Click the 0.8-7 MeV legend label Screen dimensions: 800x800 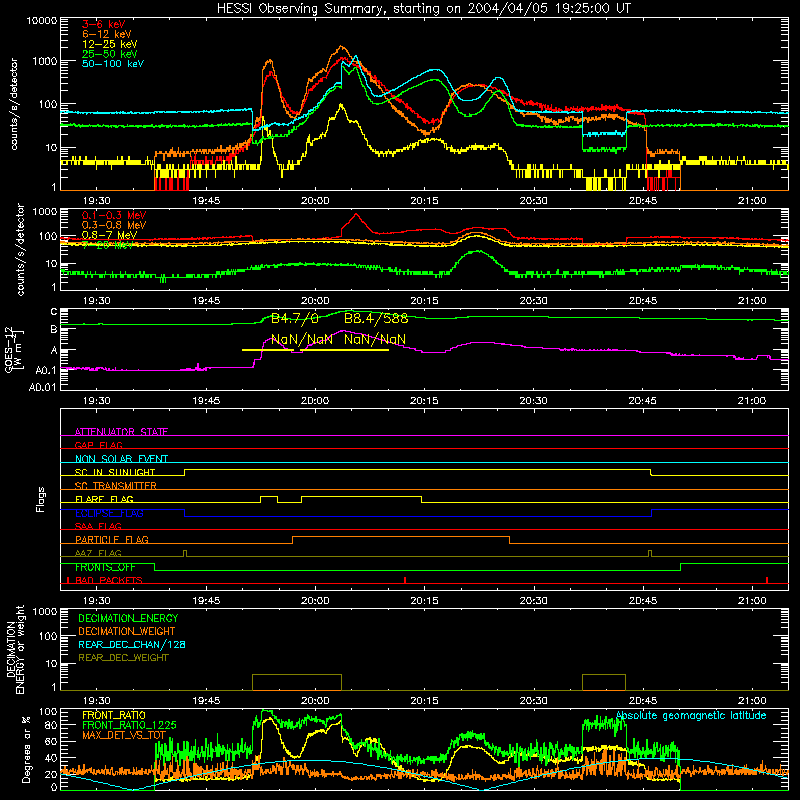click(x=109, y=235)
